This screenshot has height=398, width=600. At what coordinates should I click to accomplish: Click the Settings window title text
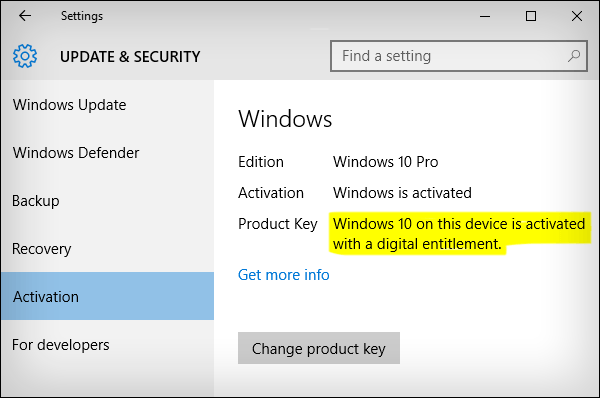[x=82, y=16]
